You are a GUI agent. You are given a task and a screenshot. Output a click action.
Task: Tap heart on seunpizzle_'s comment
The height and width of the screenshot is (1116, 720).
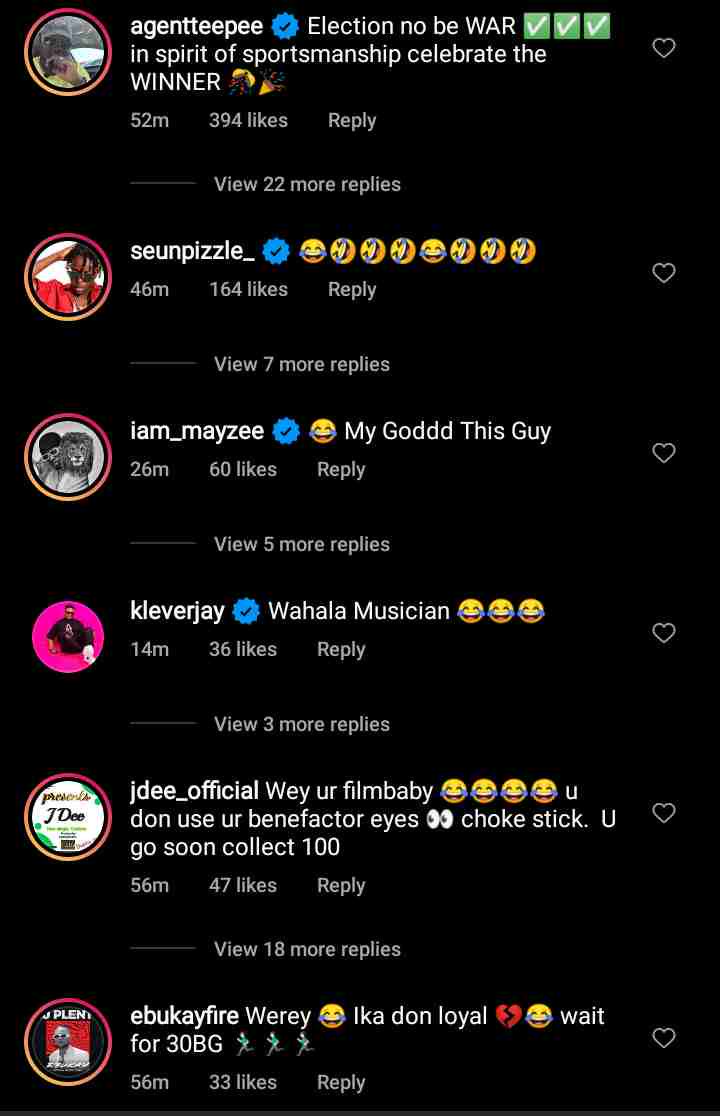[x=664, y=273]
